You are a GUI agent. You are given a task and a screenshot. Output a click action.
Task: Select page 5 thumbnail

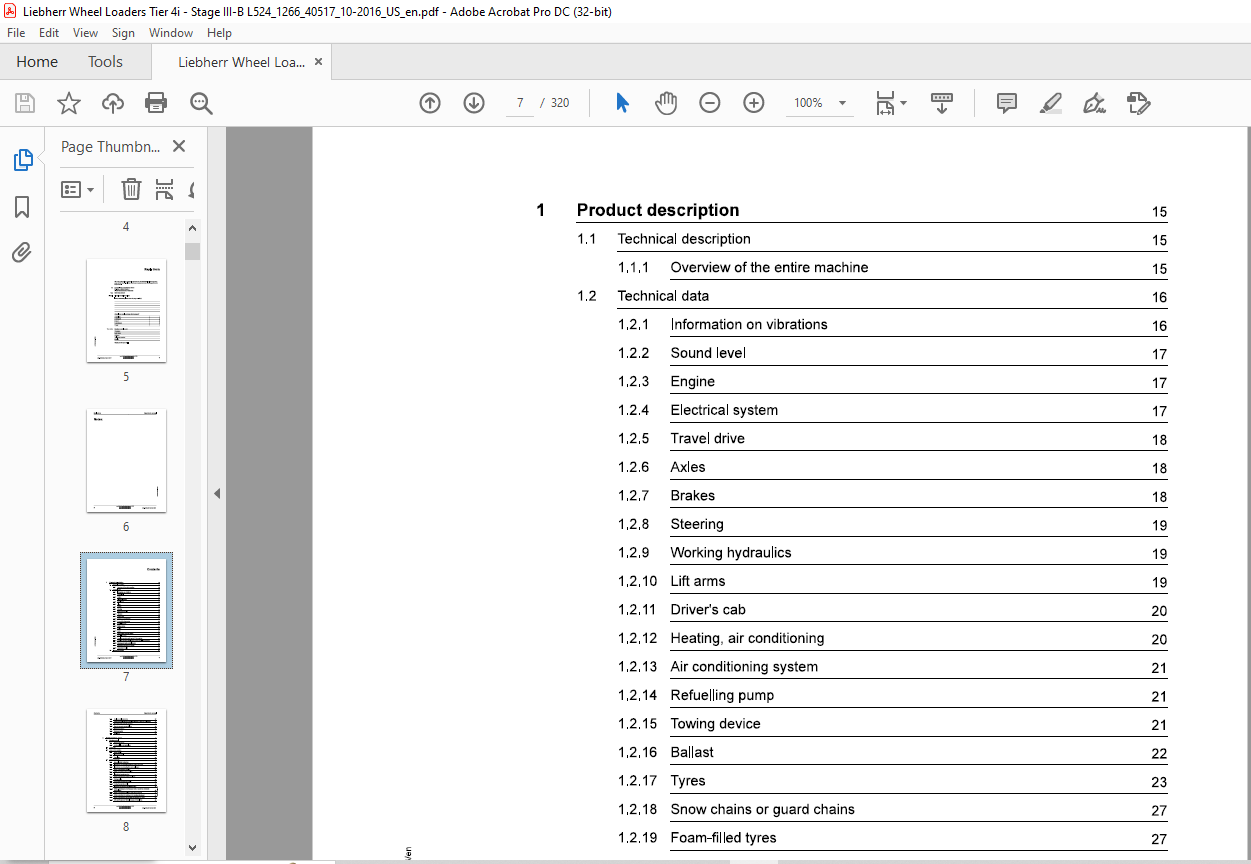(126, 311)
